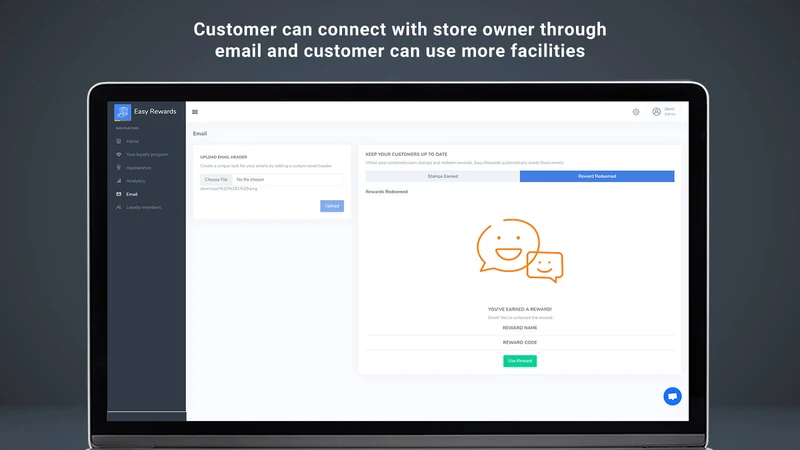Click the Email page heading
This screenshot has width=800, height=450.
coord(200,134)
